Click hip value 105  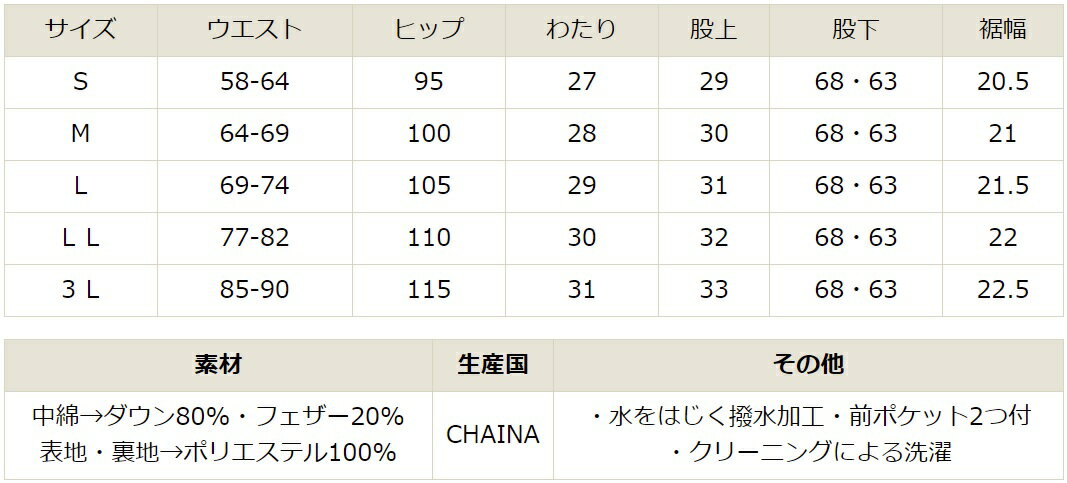429,186
